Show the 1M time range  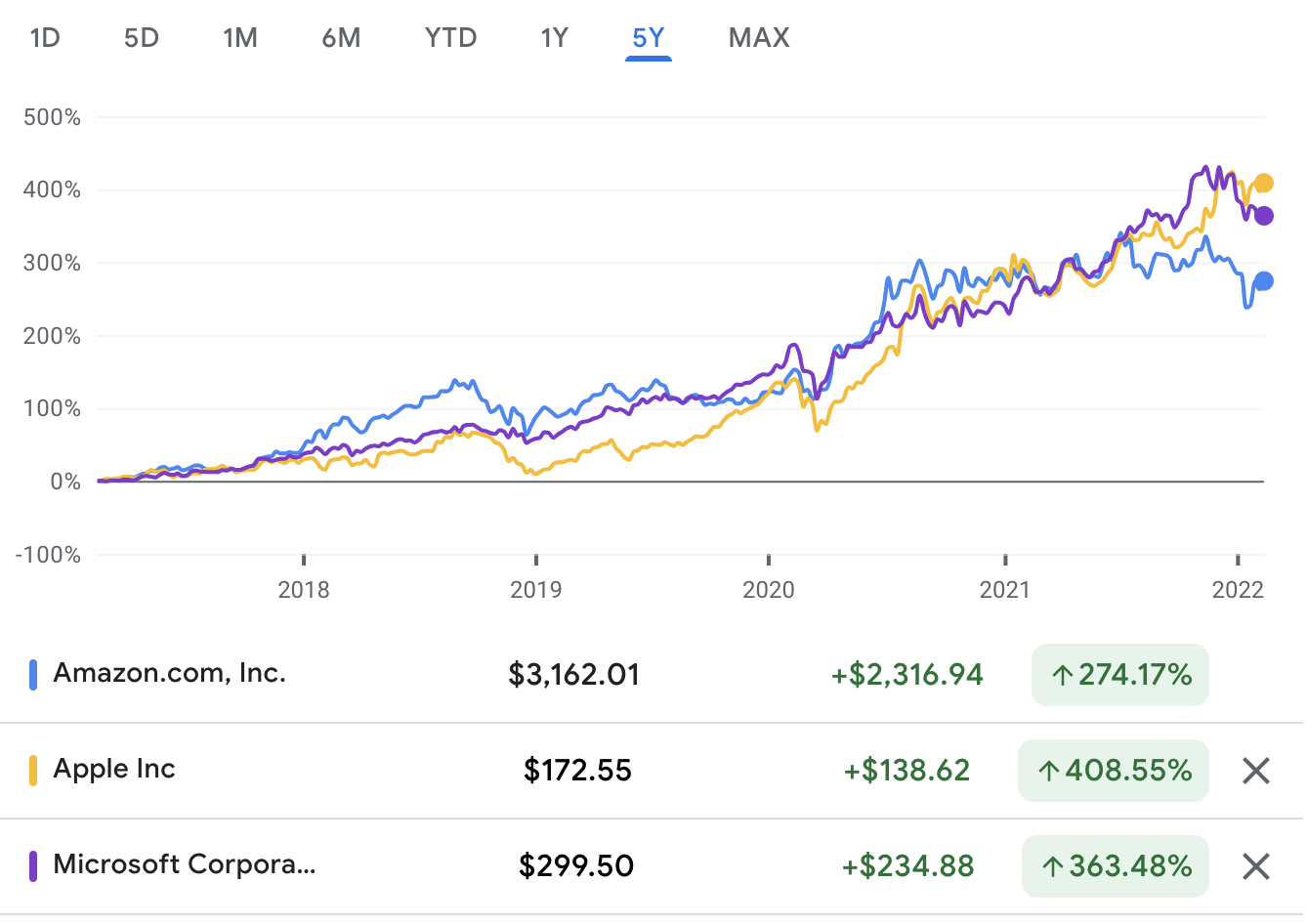click(x=240, y=38)
